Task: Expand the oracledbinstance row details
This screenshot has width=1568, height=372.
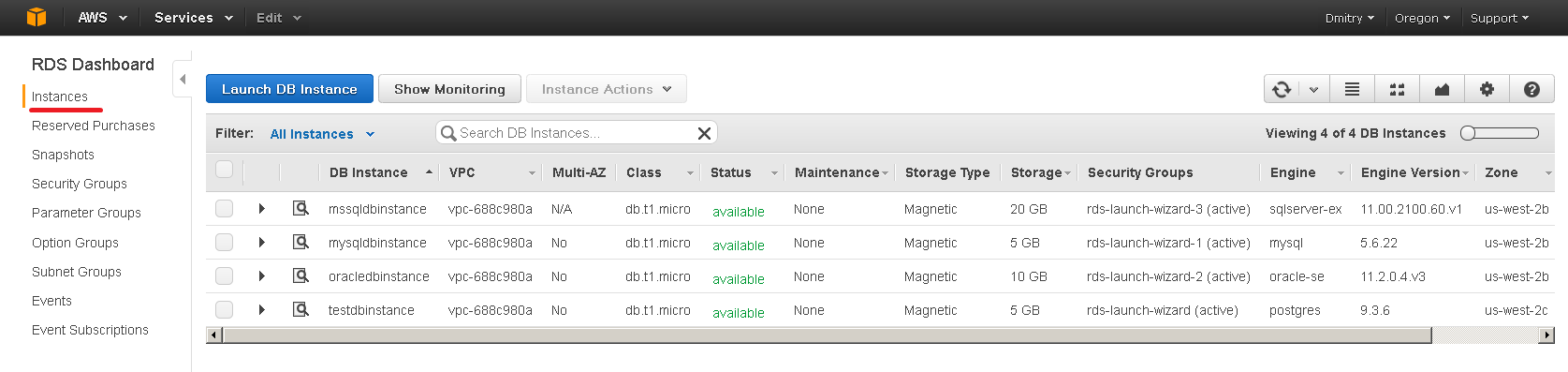Action: tap(262, 275)
